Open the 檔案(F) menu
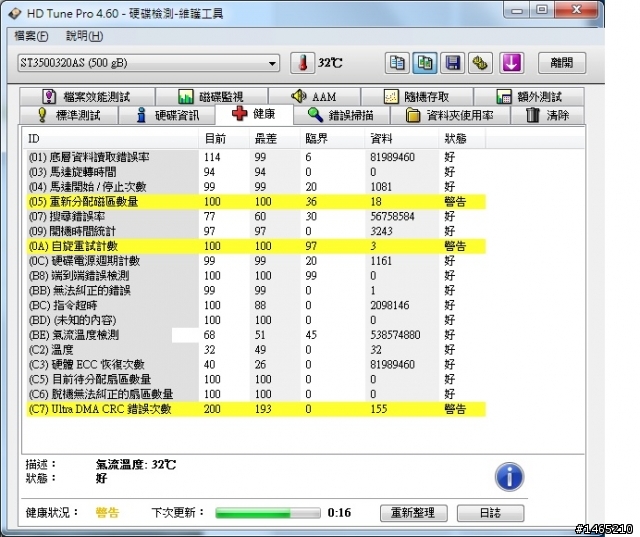 [31, 36]
